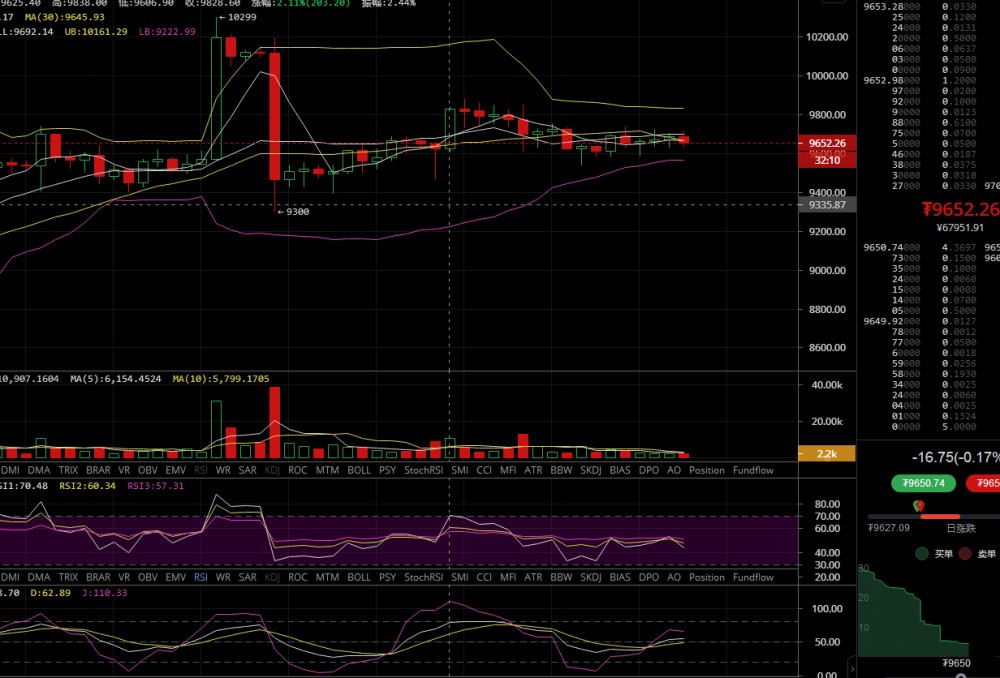Switch to Fundflow in the row above RSI chart
1000x678 pixels.
click(752, 469)
